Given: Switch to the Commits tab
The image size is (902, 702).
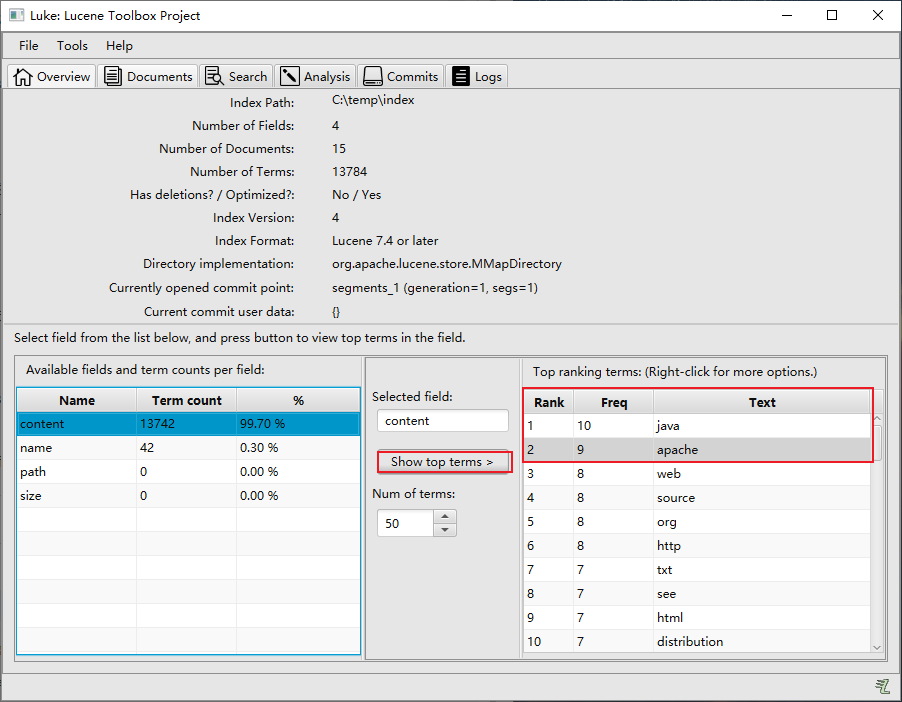Looking at the screenshot, I should tap(401, 76).
